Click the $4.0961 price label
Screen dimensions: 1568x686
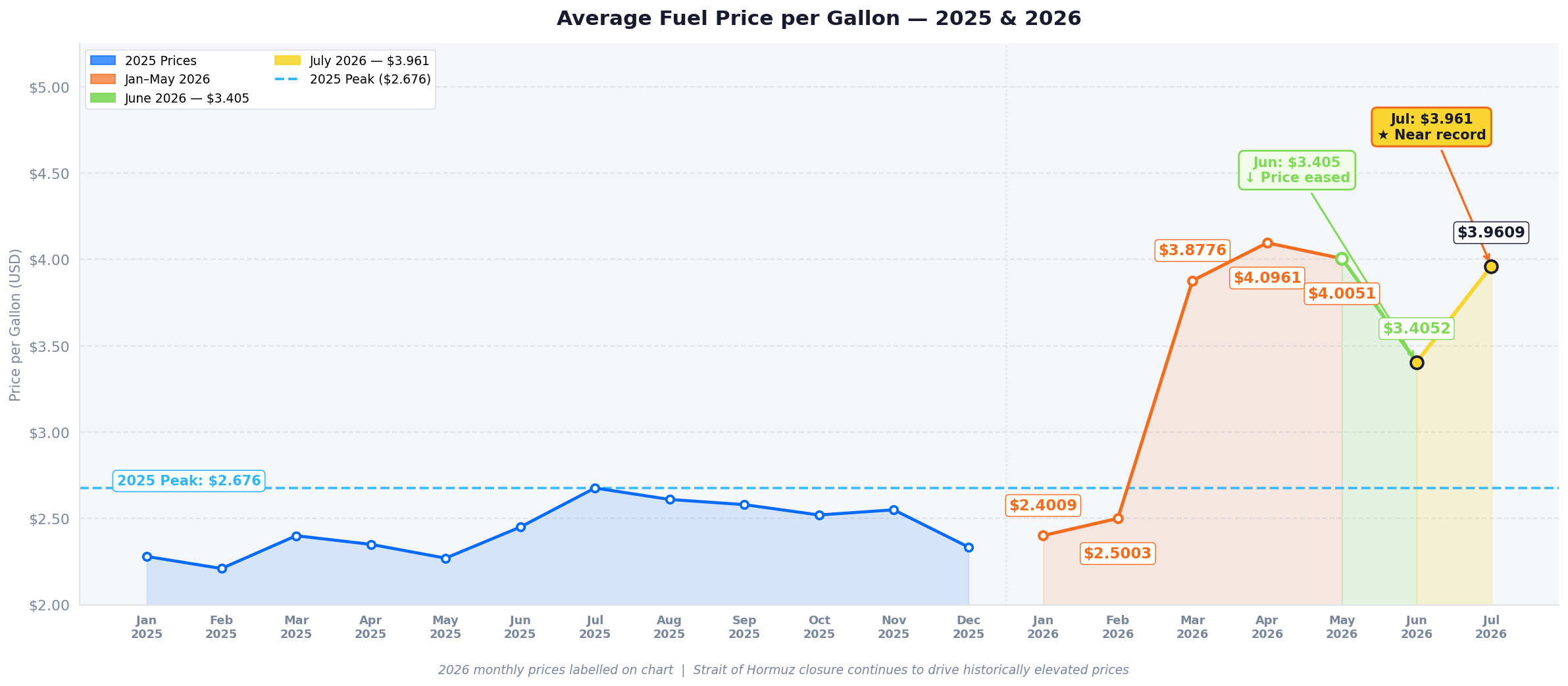[1267, 278]
